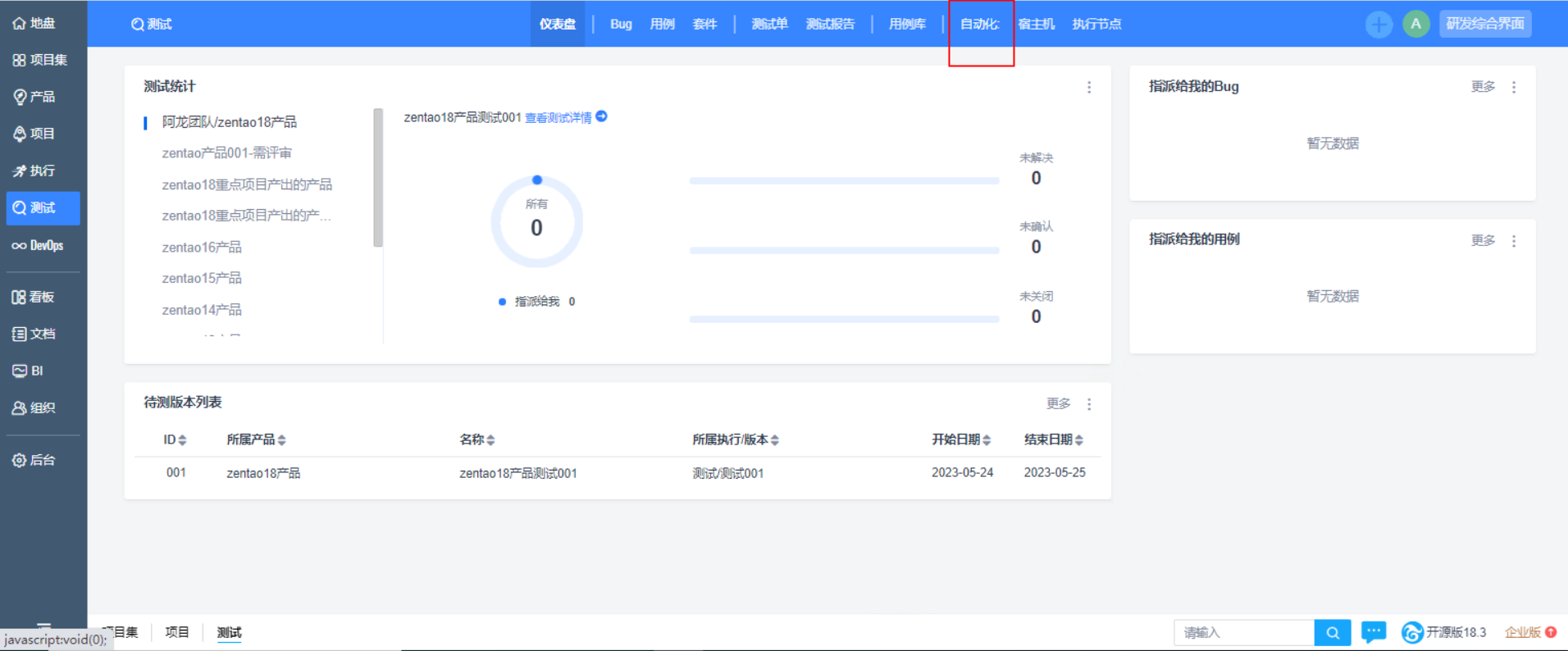Open the 测试统计 block options menu

1089,87
